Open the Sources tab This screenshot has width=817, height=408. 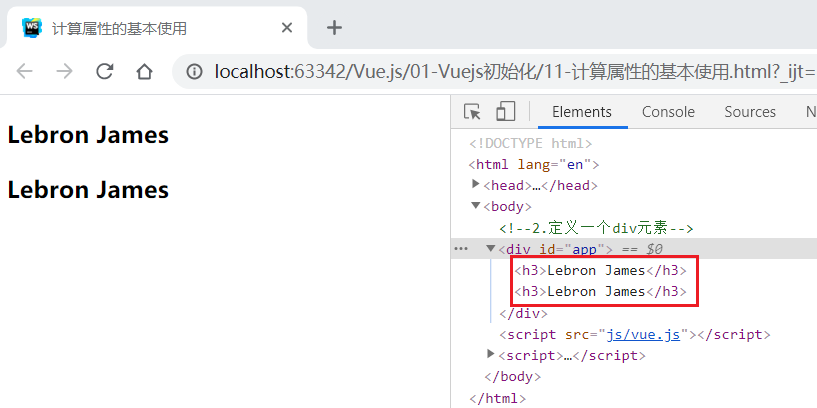point(750,112)
